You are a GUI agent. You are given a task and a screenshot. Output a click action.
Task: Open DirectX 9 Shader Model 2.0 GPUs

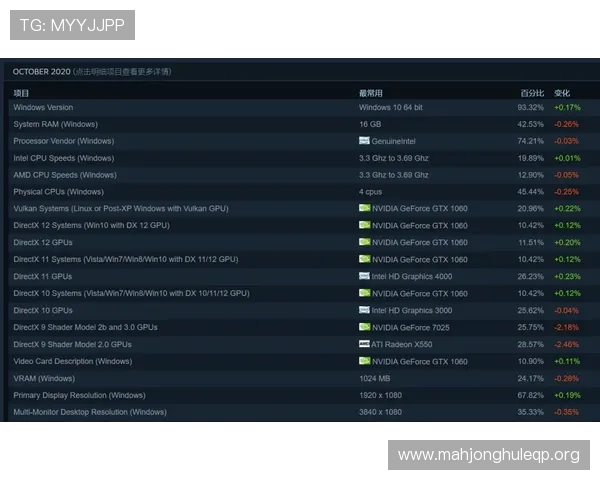point(72,344)
